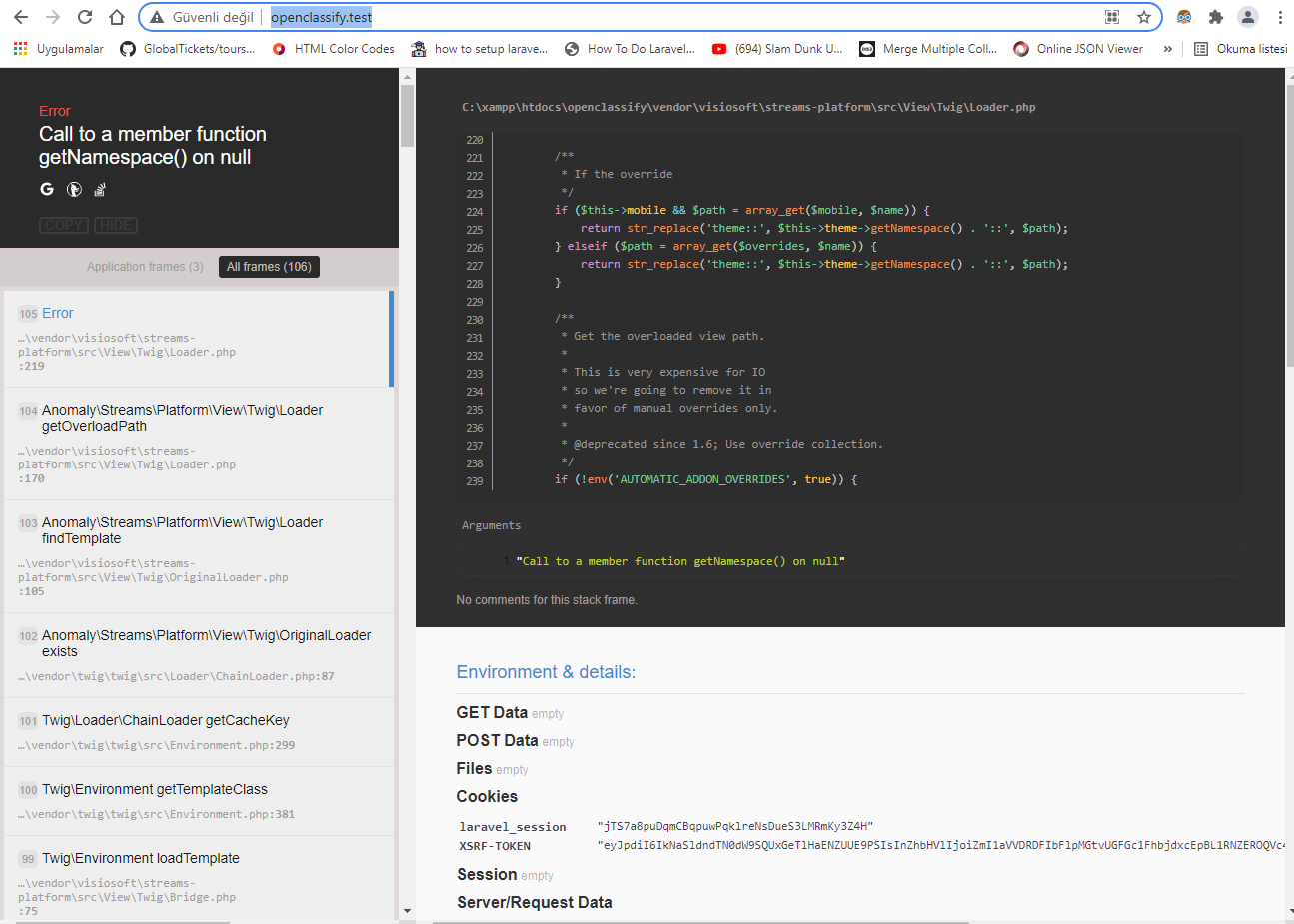Click the reload page icon
The width and height of the screenshot is (1294, 924).
pos(85,17)
